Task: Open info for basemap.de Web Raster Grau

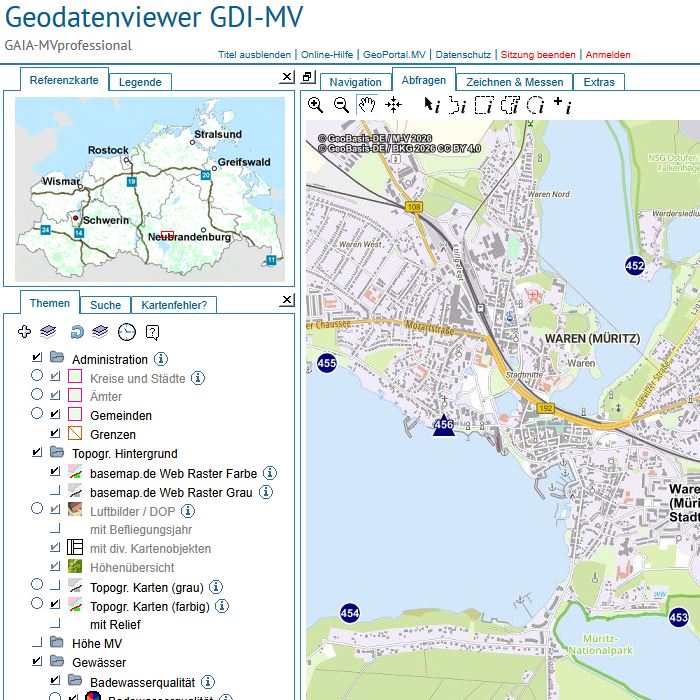Action: 266,492
